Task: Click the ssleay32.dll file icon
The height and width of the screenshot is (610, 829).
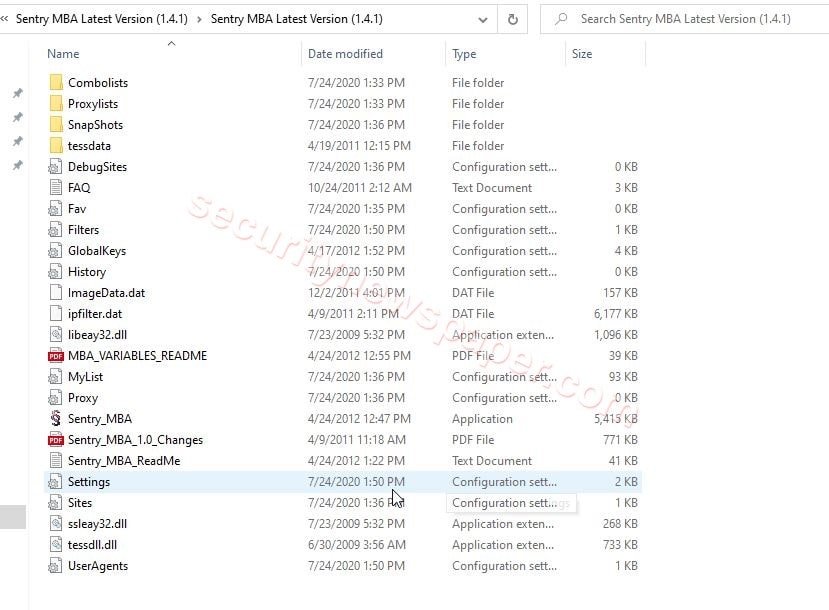Action: tap(56, 524)
